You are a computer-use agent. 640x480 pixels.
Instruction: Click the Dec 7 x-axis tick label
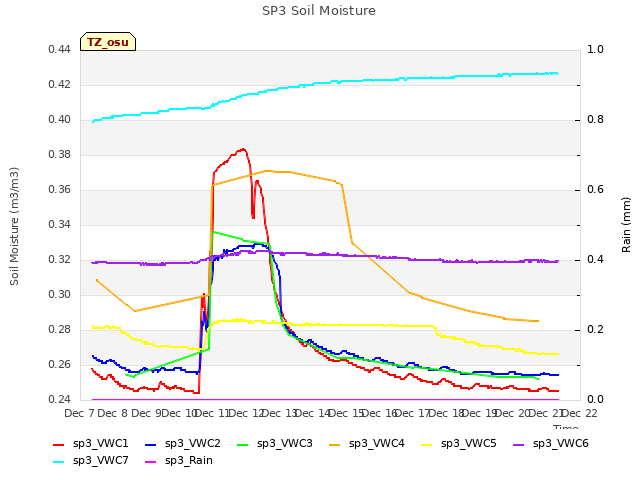79,413
